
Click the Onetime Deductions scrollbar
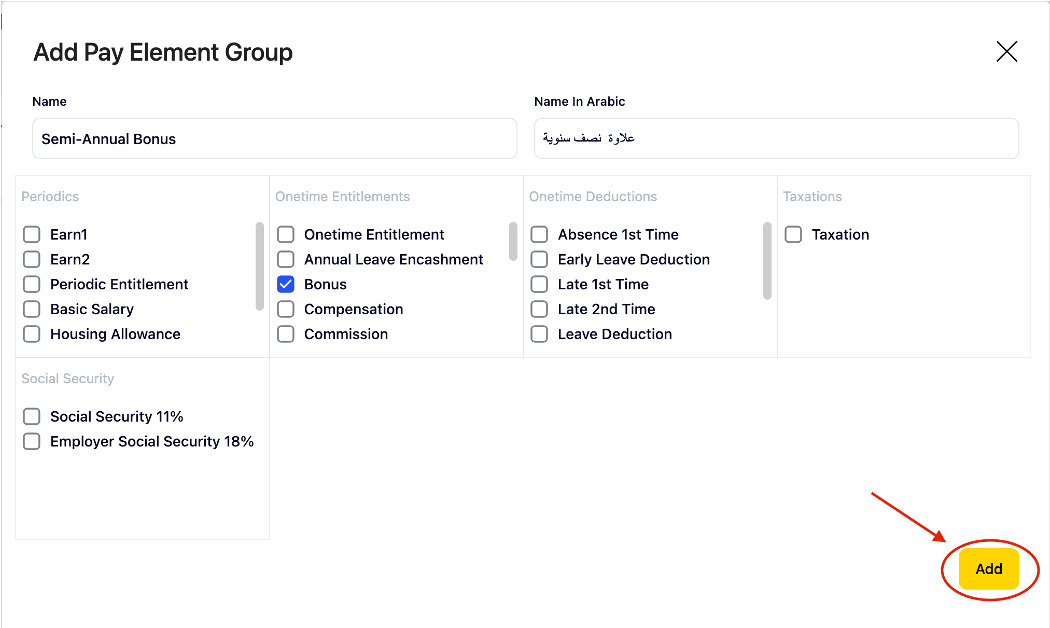point(767,260)
